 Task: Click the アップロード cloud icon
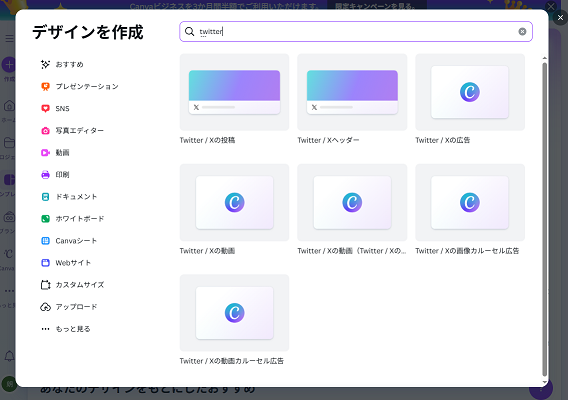click(x=45, y=307)
